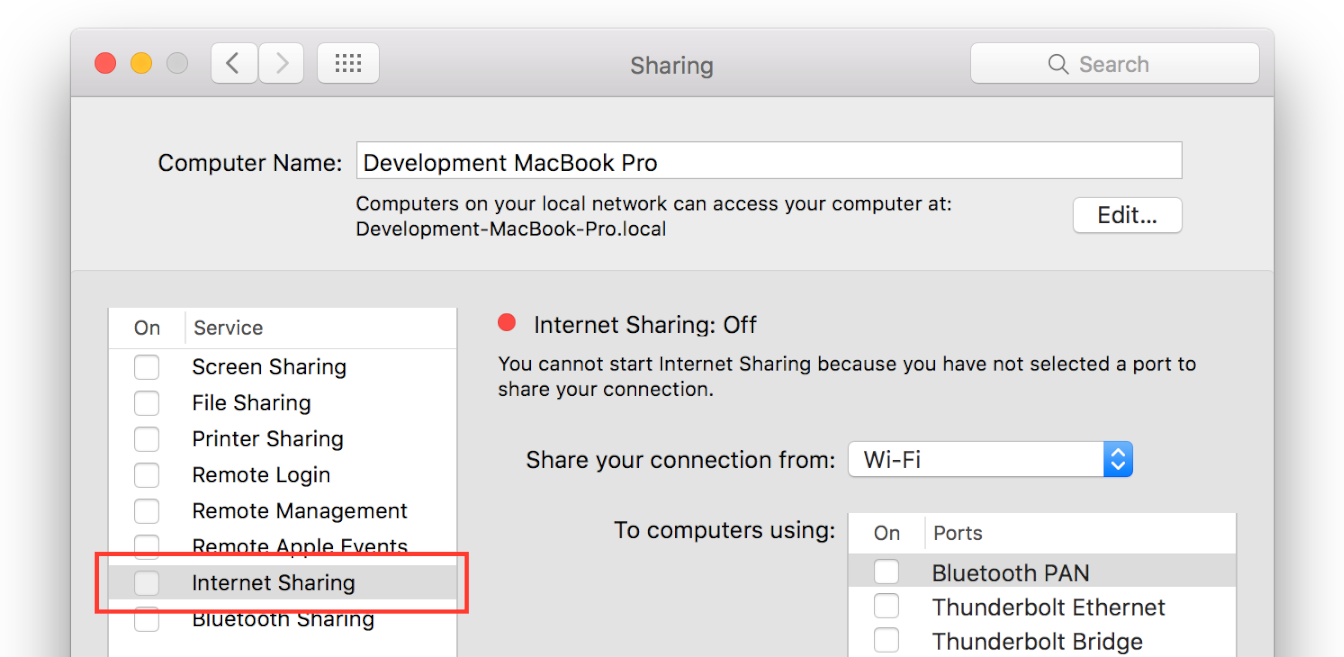This screenshot has width=1344, height=657.
Task: Open the Share your connection from dropdown
Action: (x=990, y=460)
